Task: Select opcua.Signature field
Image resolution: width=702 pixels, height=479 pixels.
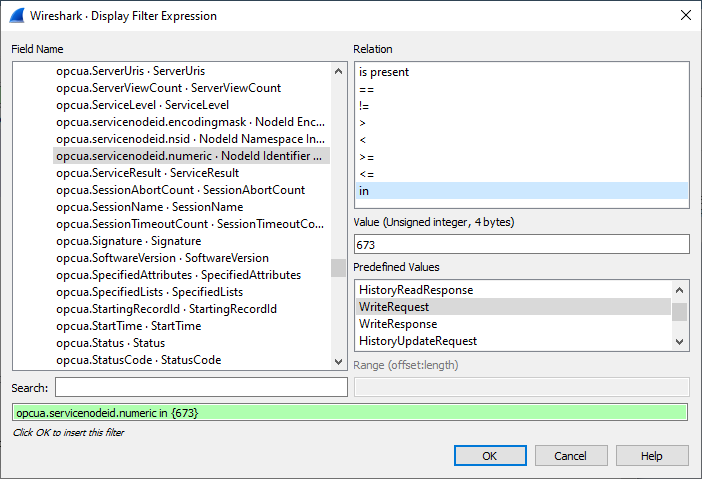Action: (x=191, y=241)
